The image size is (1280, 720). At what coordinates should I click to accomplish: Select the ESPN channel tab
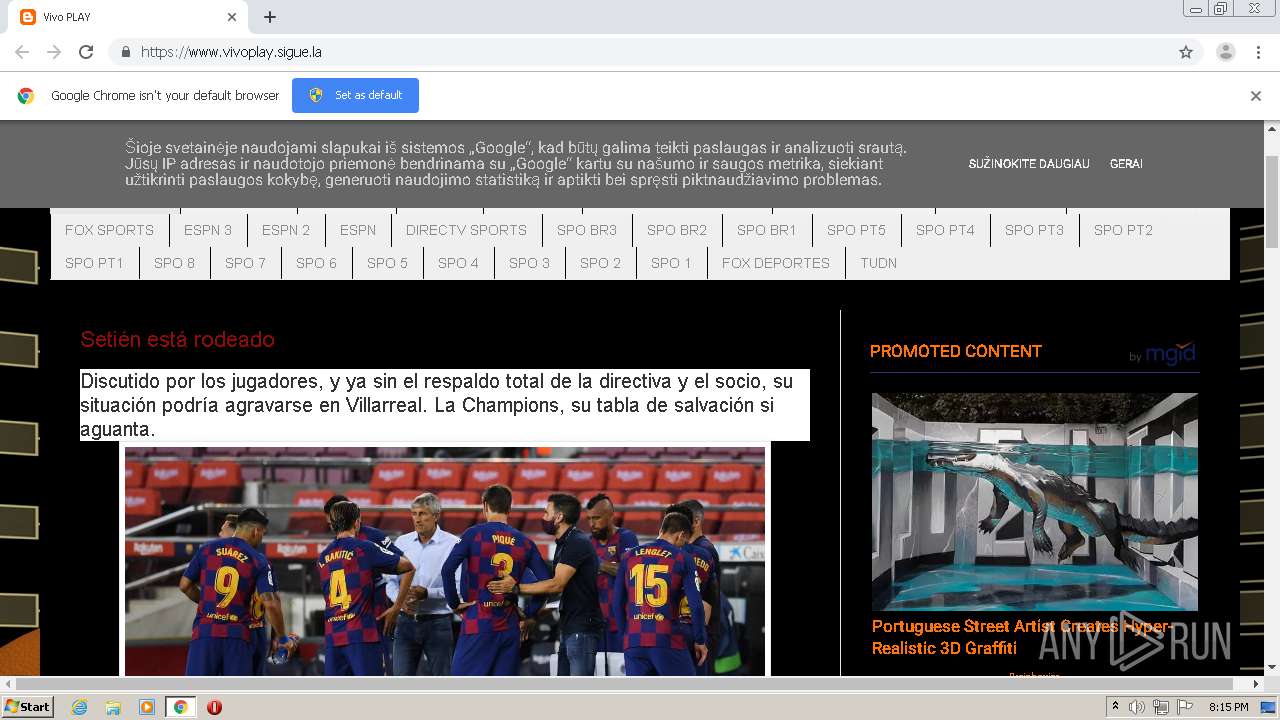point(358,230)
